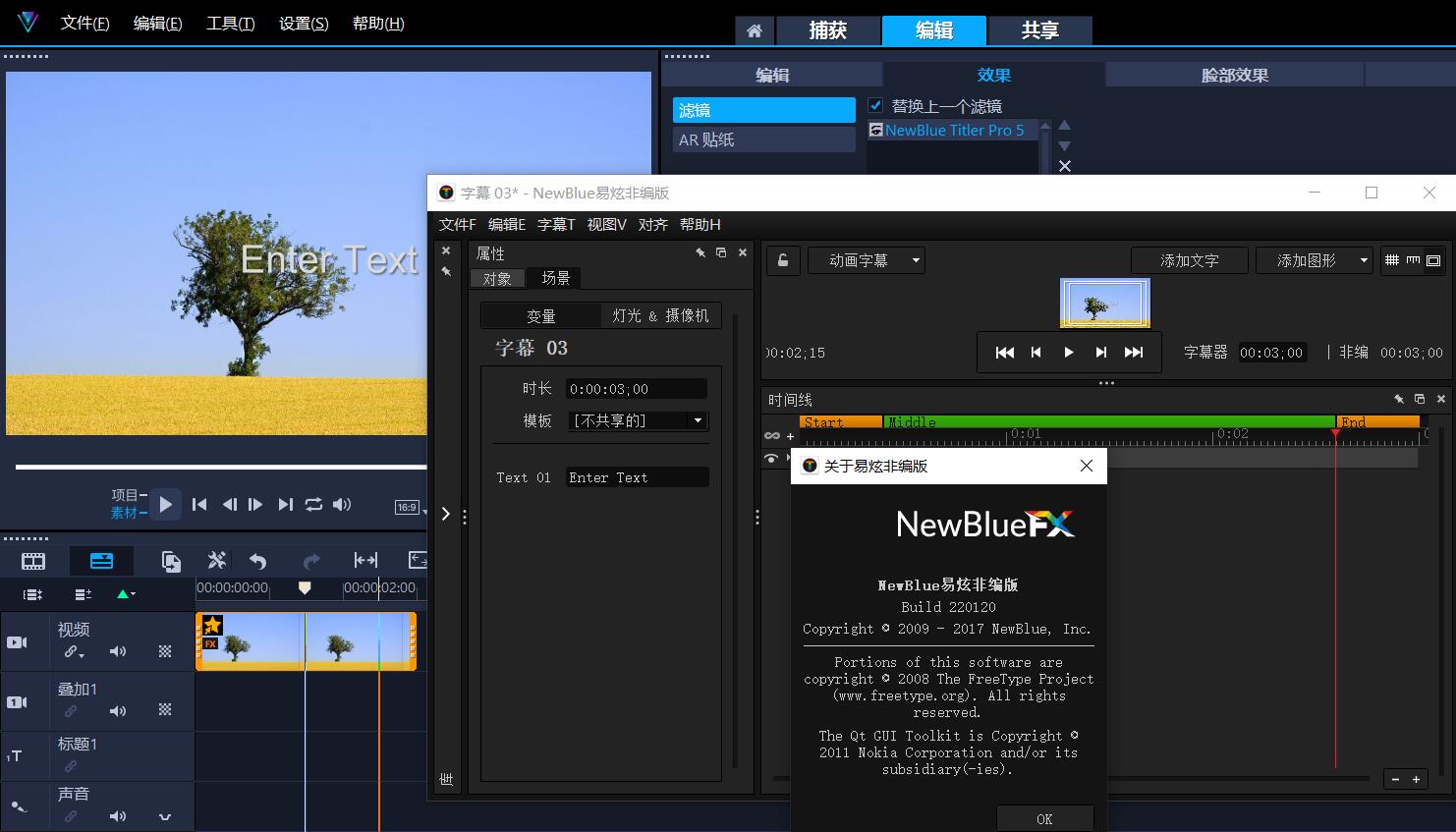Fit project in timeline window icon
Screen dimensions: 1456x832
coord(365,560)
